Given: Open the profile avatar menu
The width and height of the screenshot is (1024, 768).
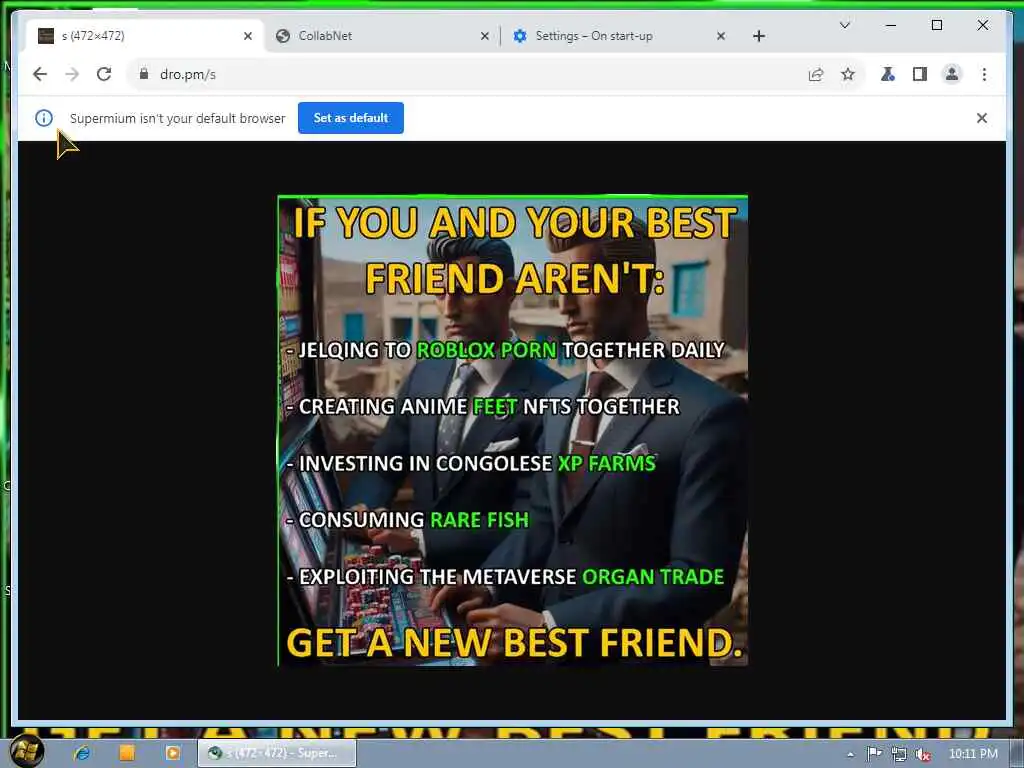Looking at the screenshot, I should tap(952, 74).
